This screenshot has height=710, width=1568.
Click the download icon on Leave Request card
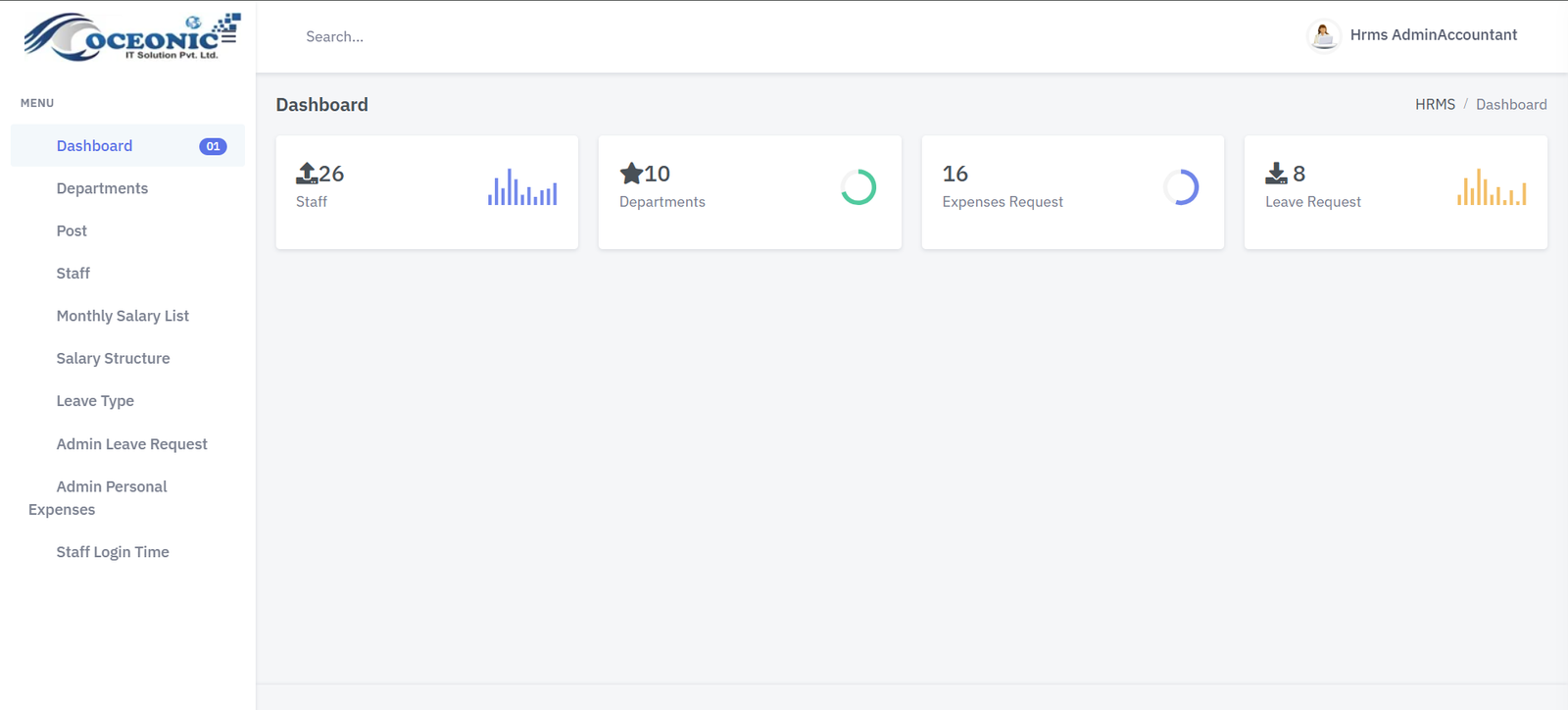point(1276,174)
